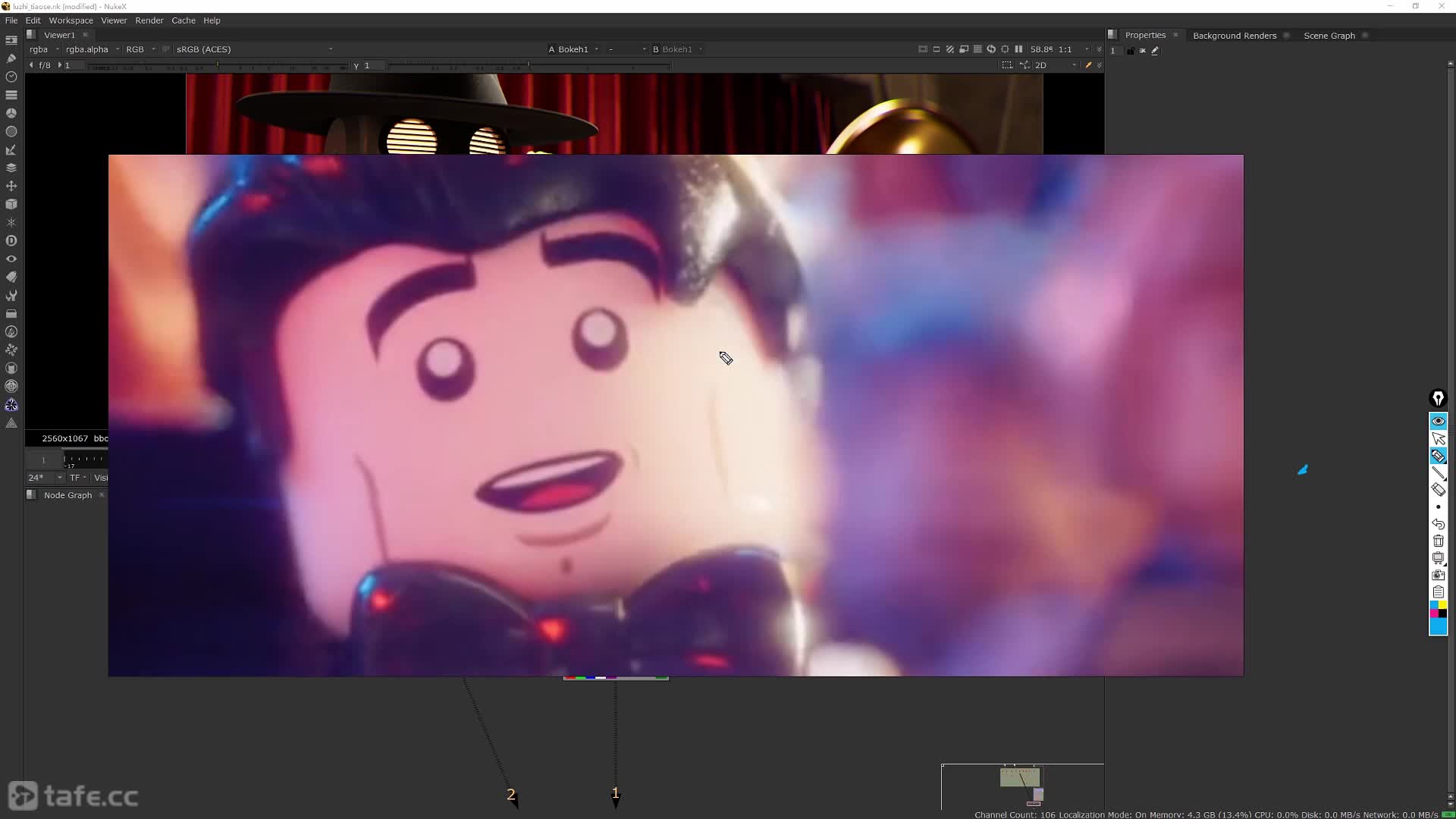Switch to the Properties tab
This screenshot has width=1456, height=819.
tap(1145, 35)
